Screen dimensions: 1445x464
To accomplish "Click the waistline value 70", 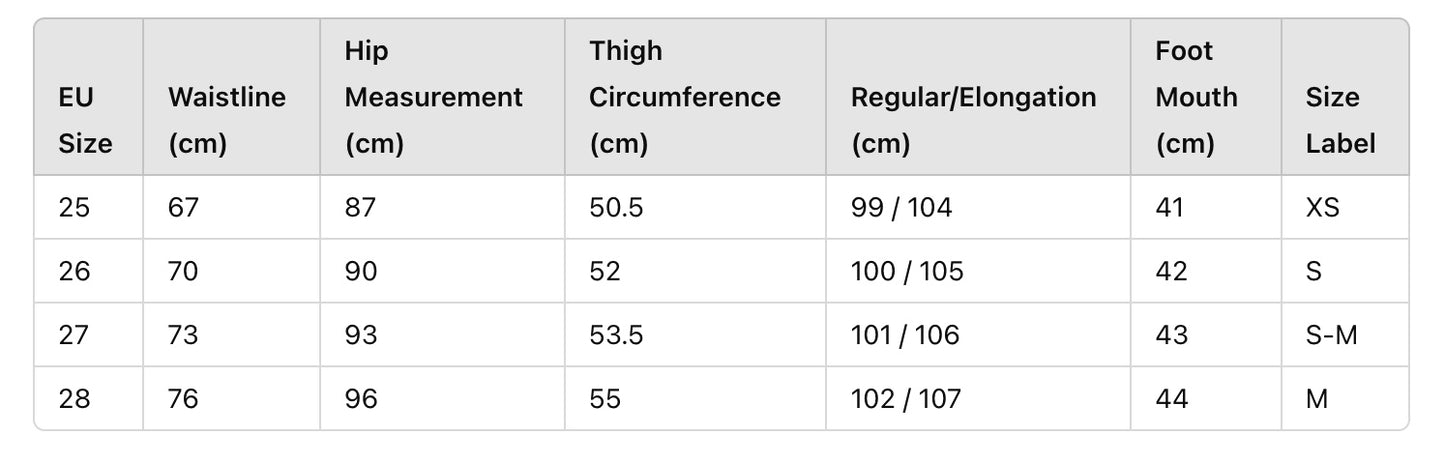I will (x=231, y=271).
